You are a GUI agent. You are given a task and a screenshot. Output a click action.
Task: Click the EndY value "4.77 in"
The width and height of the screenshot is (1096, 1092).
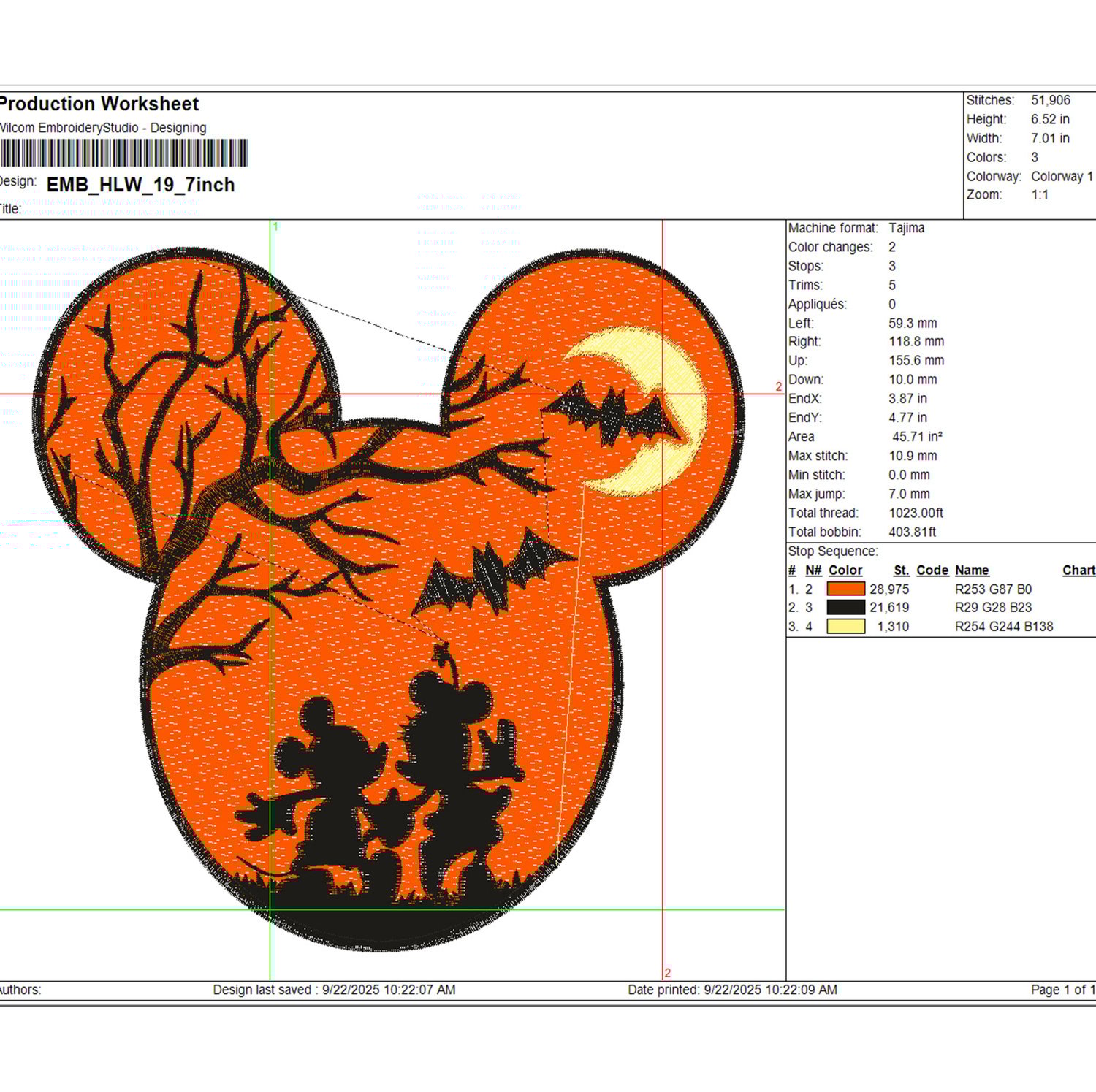[908, 417]
